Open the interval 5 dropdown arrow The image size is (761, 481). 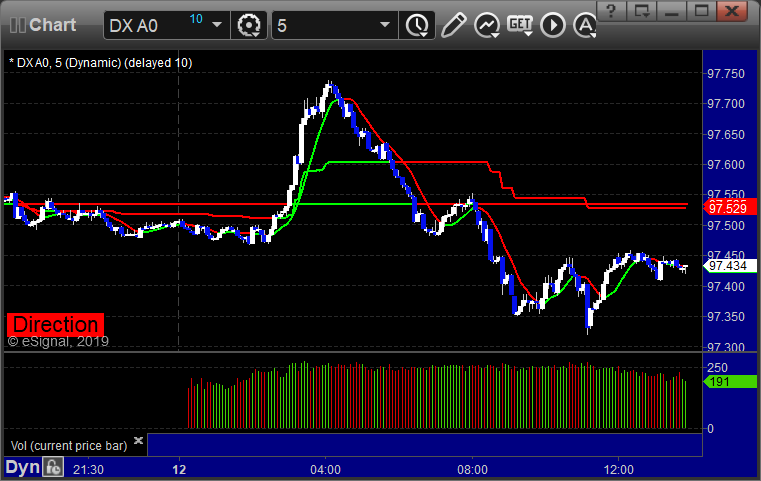click(x=385, y=25)
